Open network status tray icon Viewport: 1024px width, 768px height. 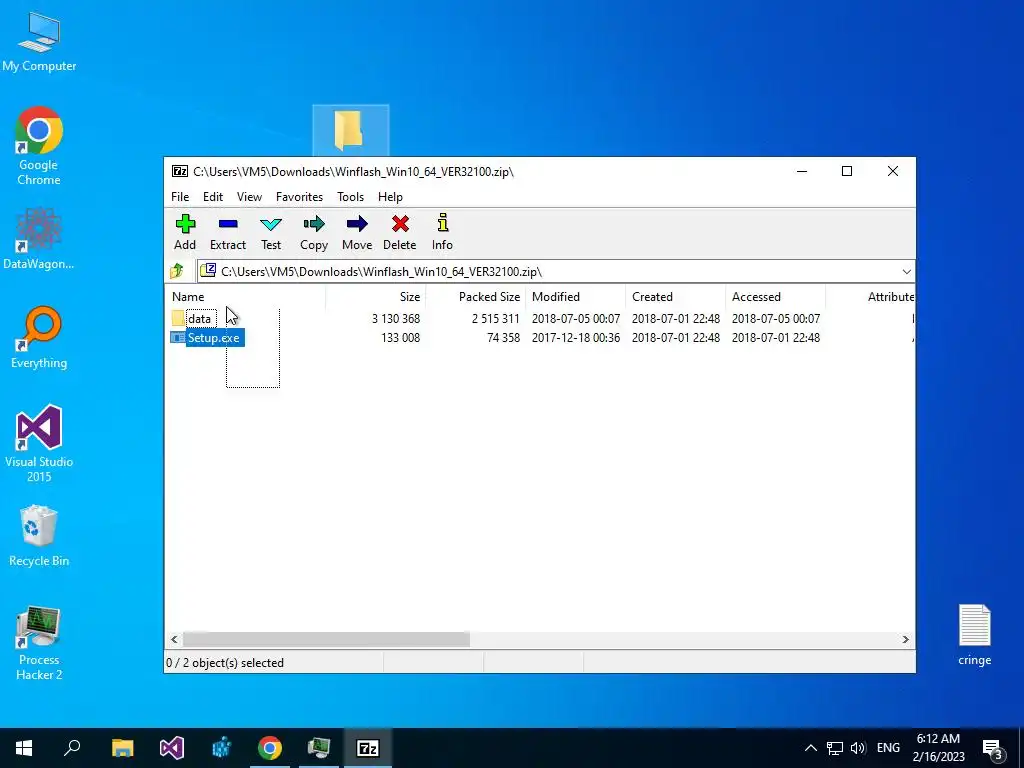[x=835, y=748]
